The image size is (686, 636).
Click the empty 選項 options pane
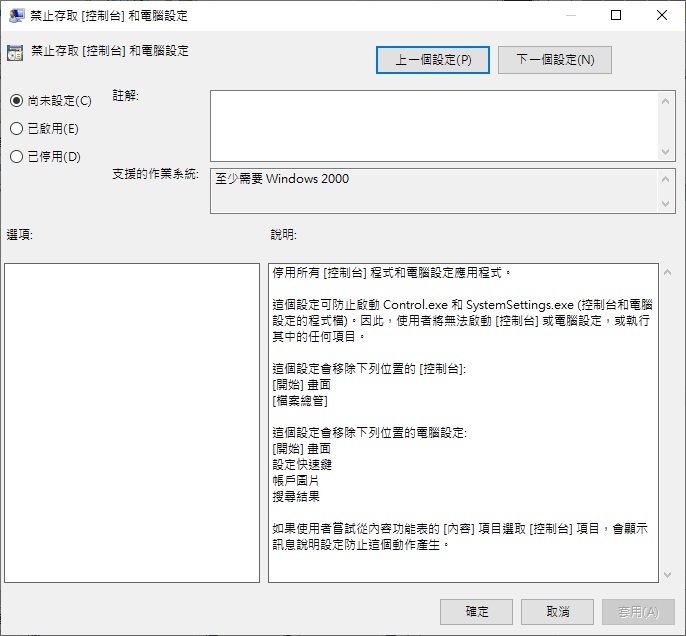click(132, 423)
